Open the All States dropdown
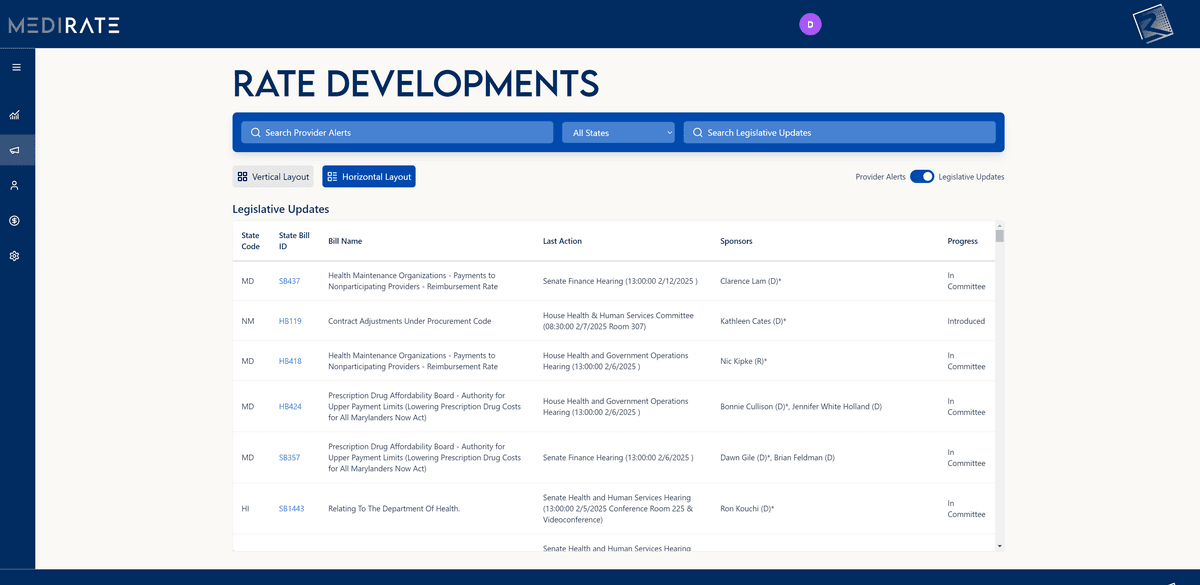 tap(618, 132)
